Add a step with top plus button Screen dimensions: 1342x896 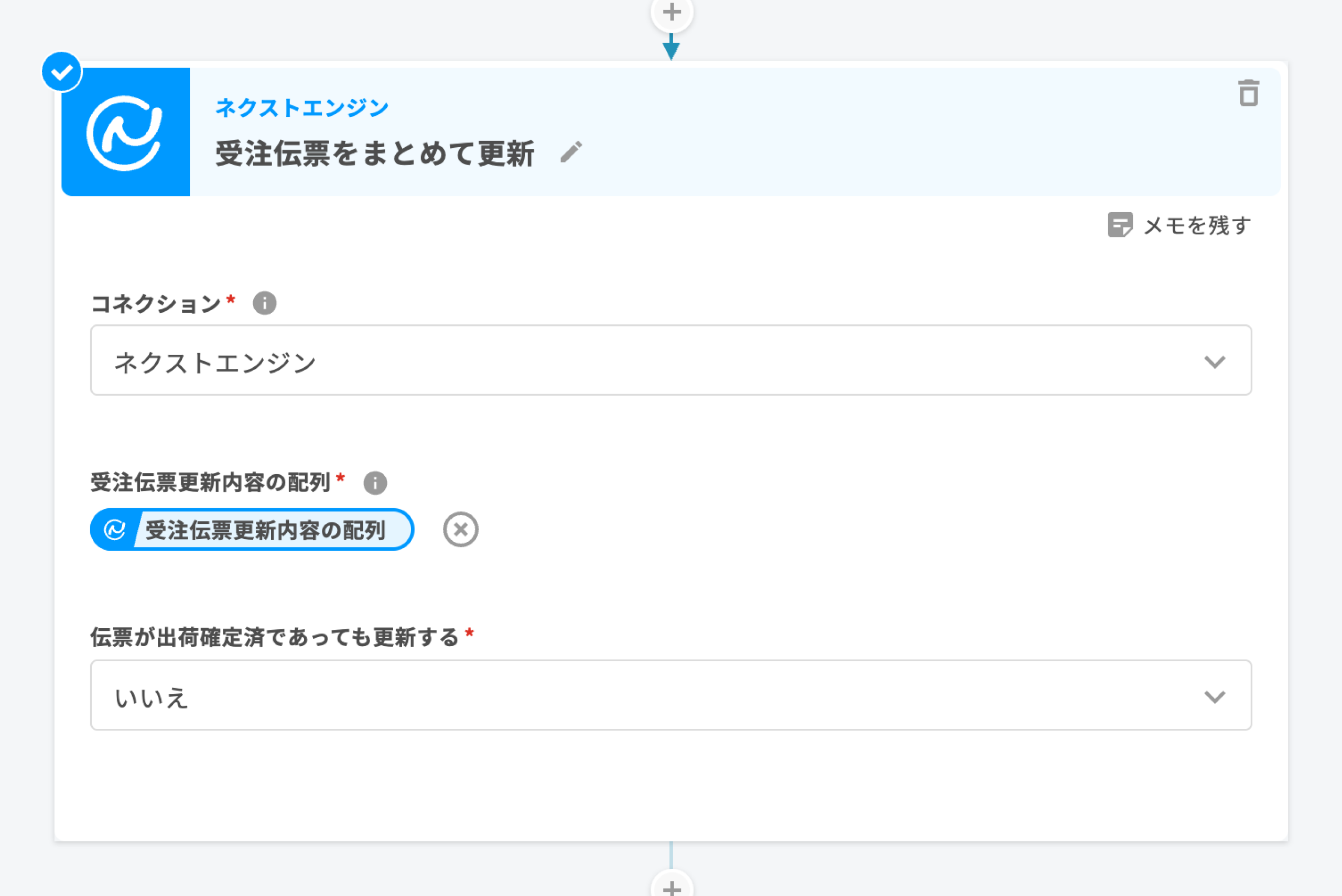coord(672,13)
